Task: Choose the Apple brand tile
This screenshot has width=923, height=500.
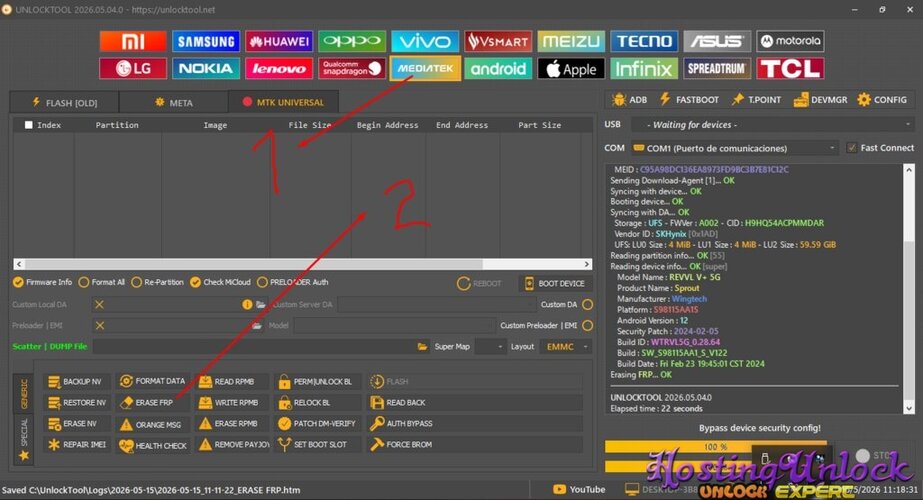Action: (x=571, y=68)
